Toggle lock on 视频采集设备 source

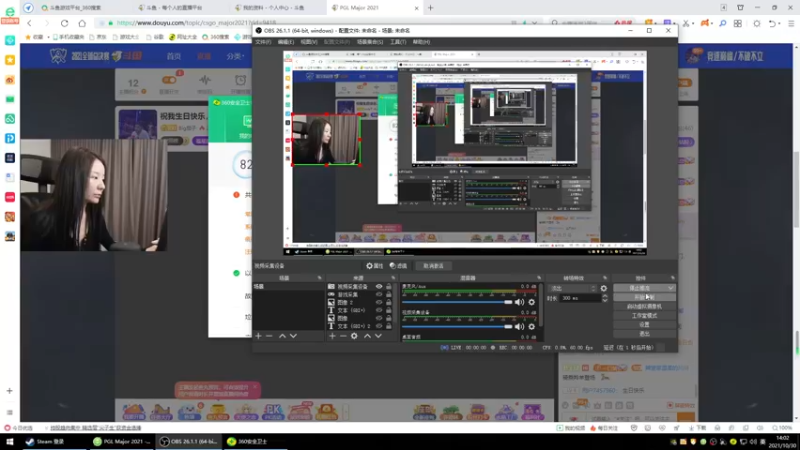[389, 287]
